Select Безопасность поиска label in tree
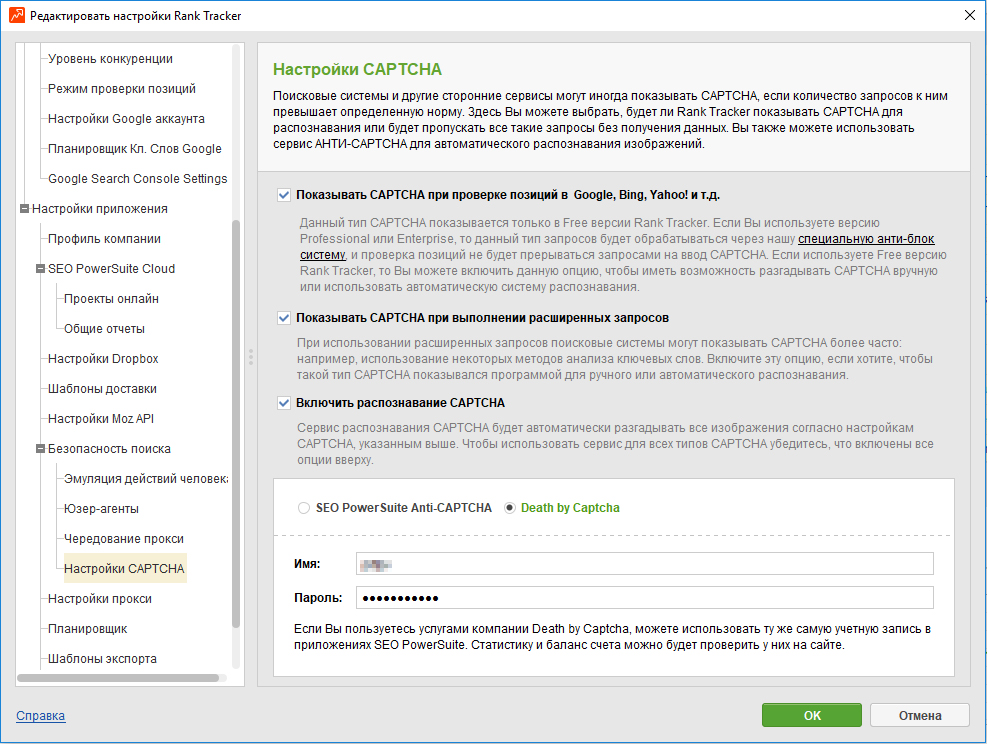 109,449
